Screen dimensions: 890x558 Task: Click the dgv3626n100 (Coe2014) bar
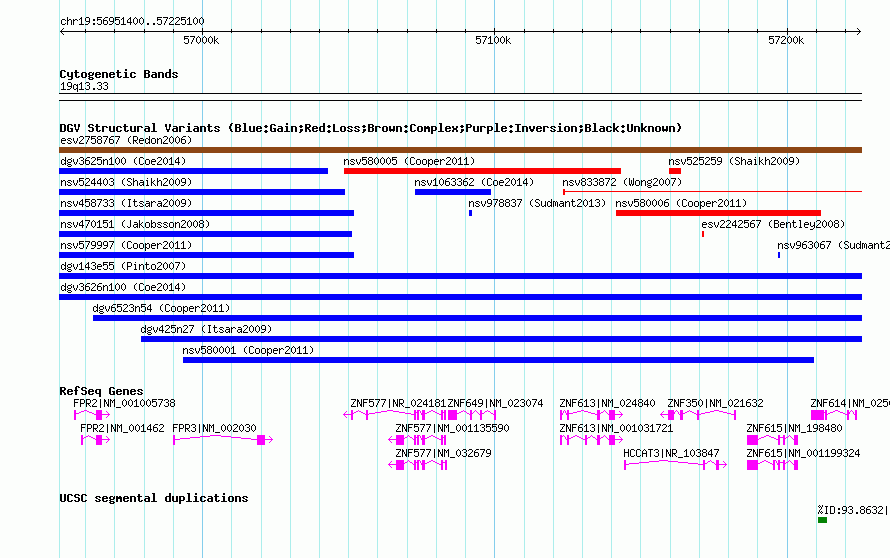[460, 297]
